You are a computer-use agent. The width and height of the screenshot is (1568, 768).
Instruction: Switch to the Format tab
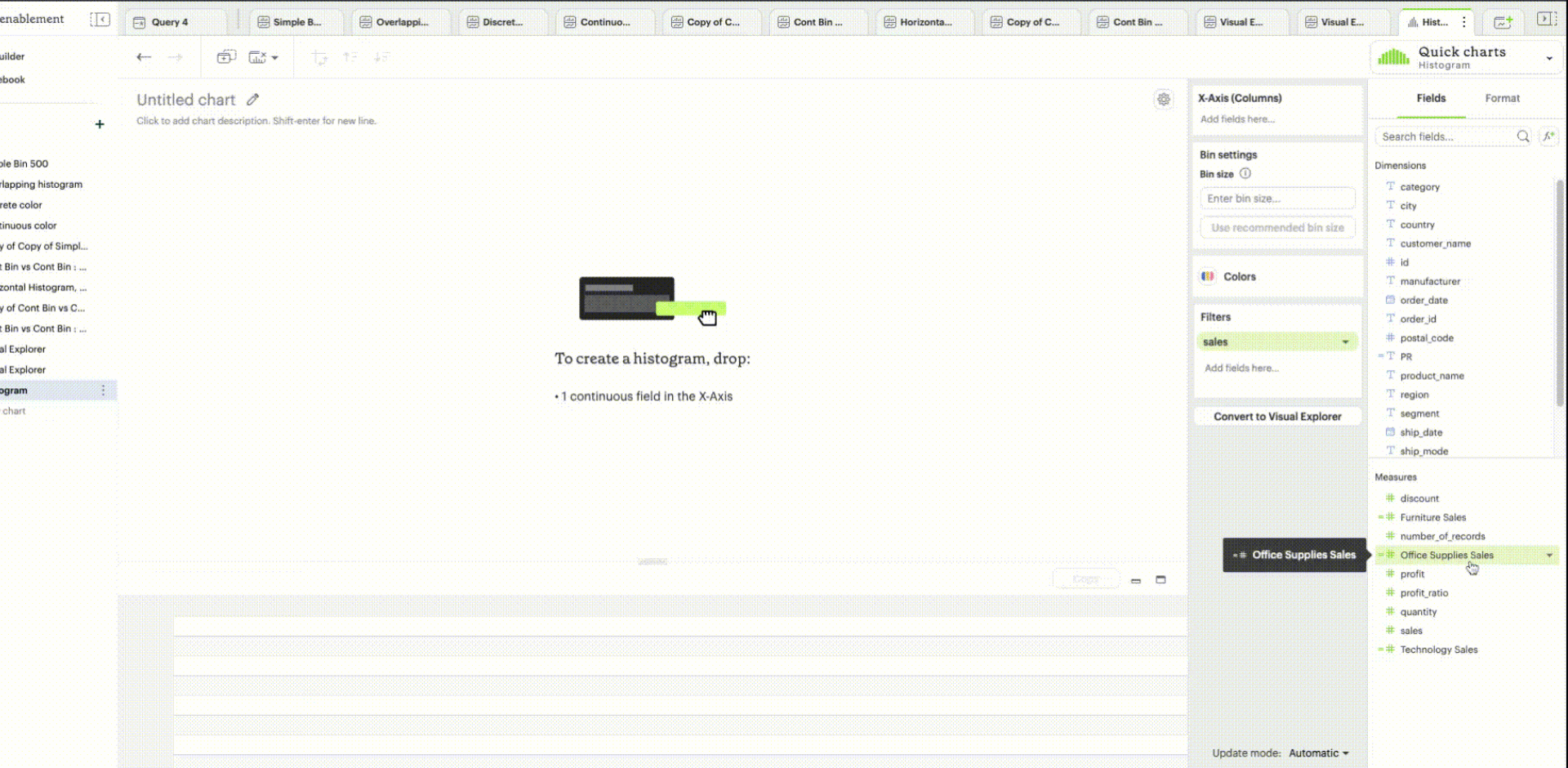coord(1502,98)
